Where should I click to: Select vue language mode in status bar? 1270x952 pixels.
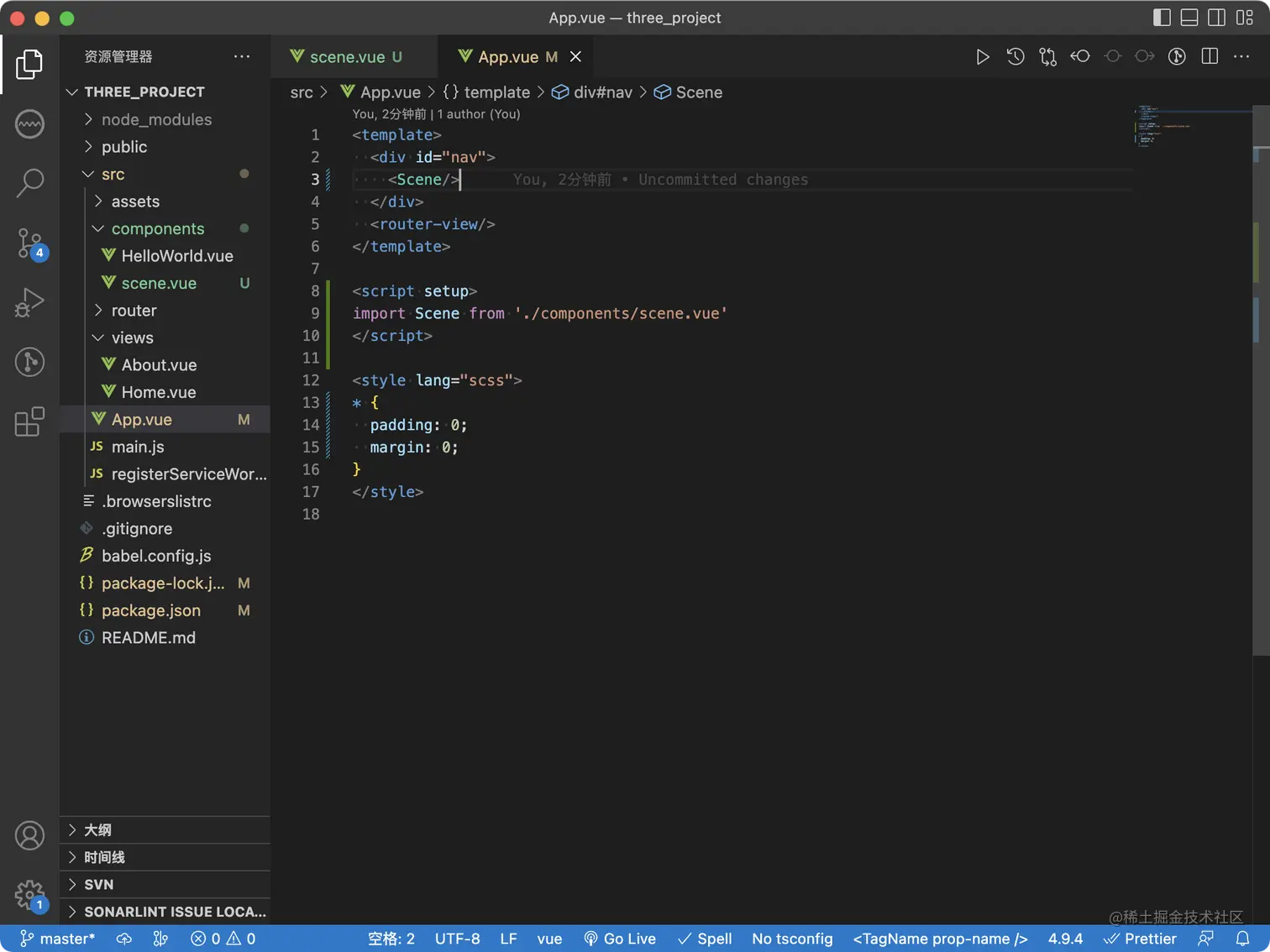coord(549,939)
